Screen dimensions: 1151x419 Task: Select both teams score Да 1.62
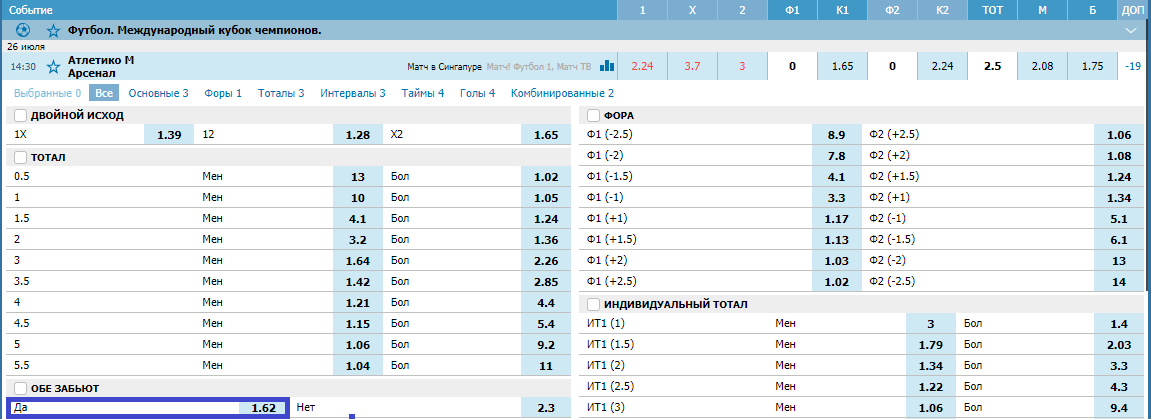click(x=262, y=408)
